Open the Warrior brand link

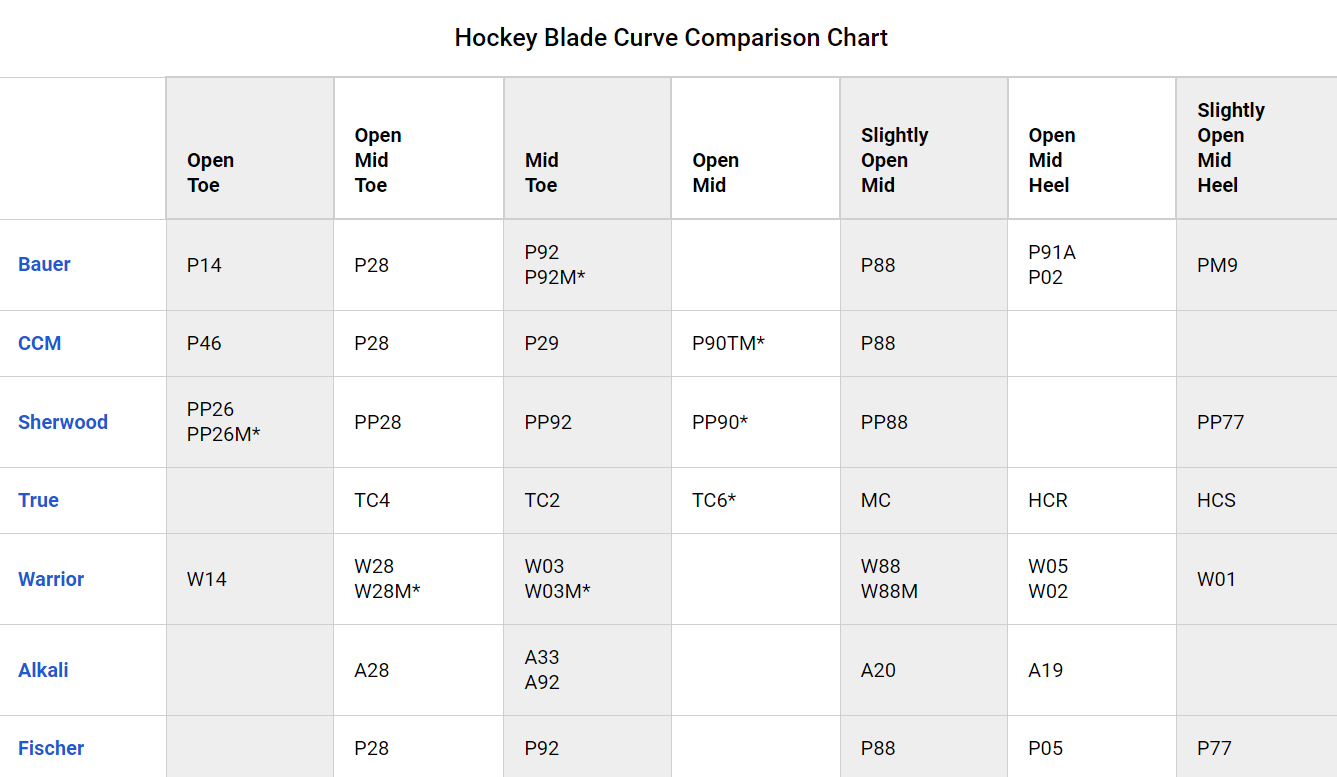51,579
